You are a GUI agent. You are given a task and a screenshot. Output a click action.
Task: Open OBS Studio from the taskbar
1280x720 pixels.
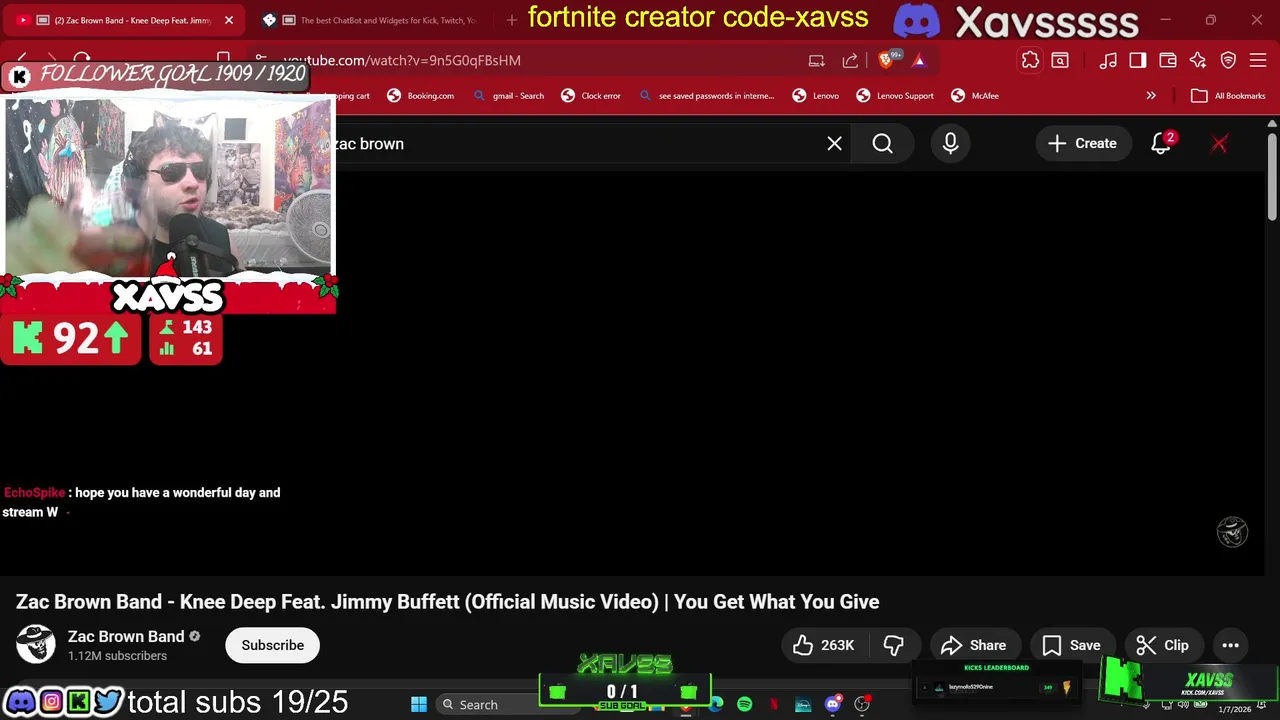(862, 704)
